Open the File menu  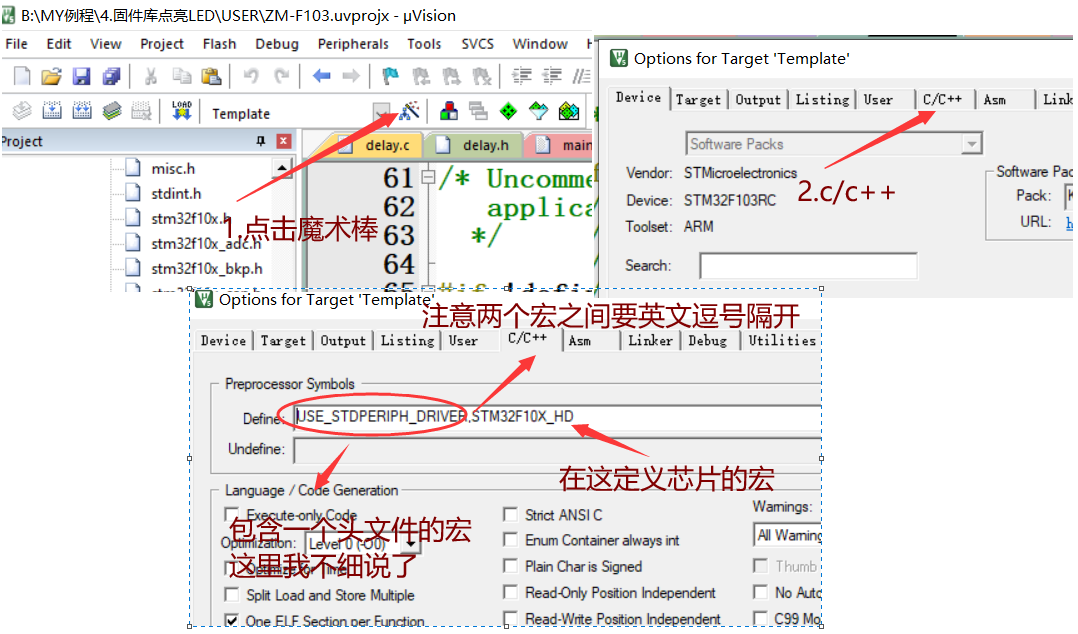coord(16,44)
